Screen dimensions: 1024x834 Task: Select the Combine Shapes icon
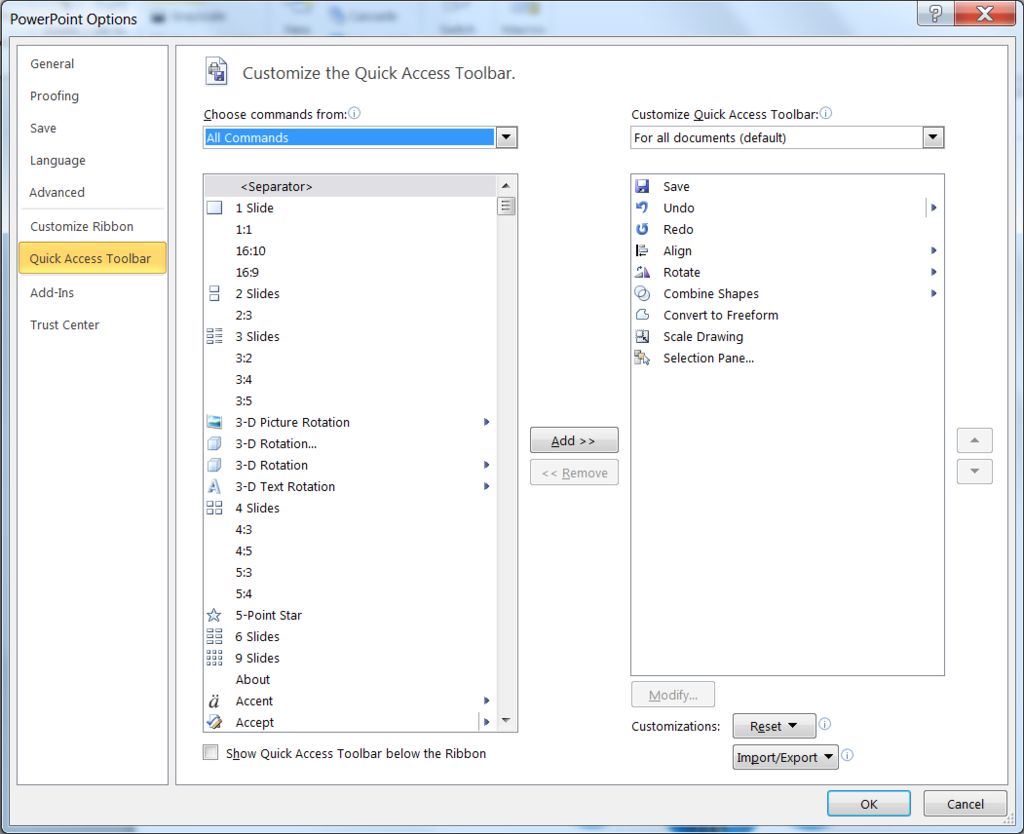642,294
